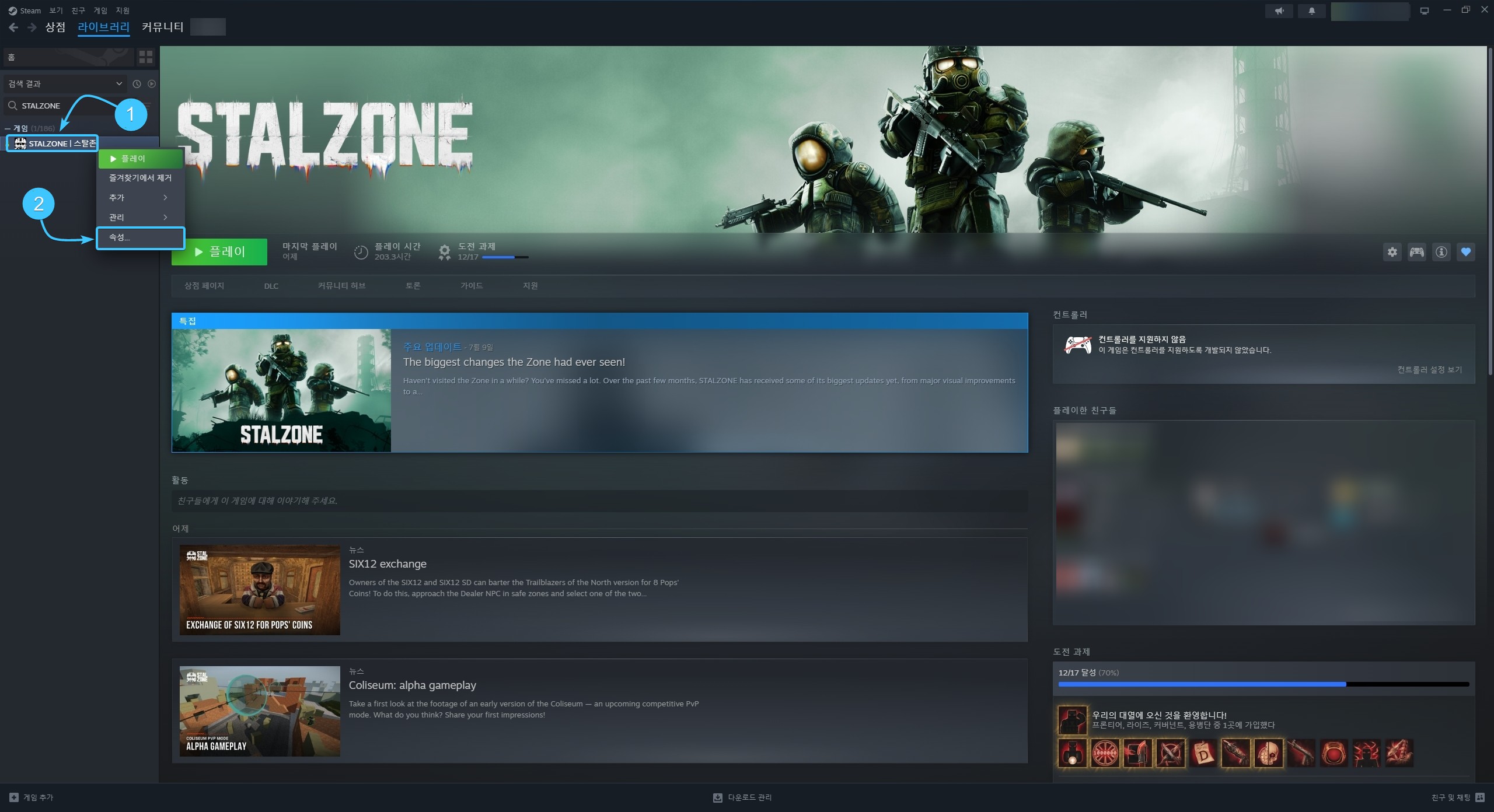Expand the 관리 submenu

pyautogui.click(x=141, y=218)
